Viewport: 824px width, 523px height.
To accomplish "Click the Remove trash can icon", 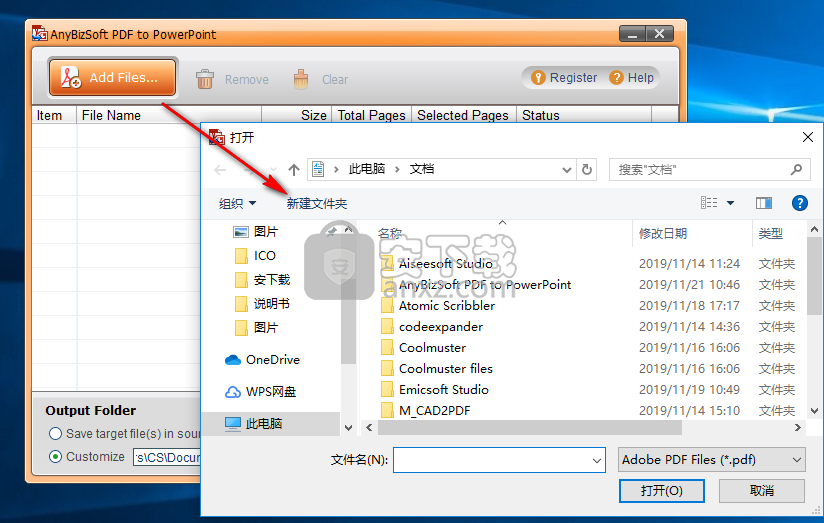I will coord(204,79).
